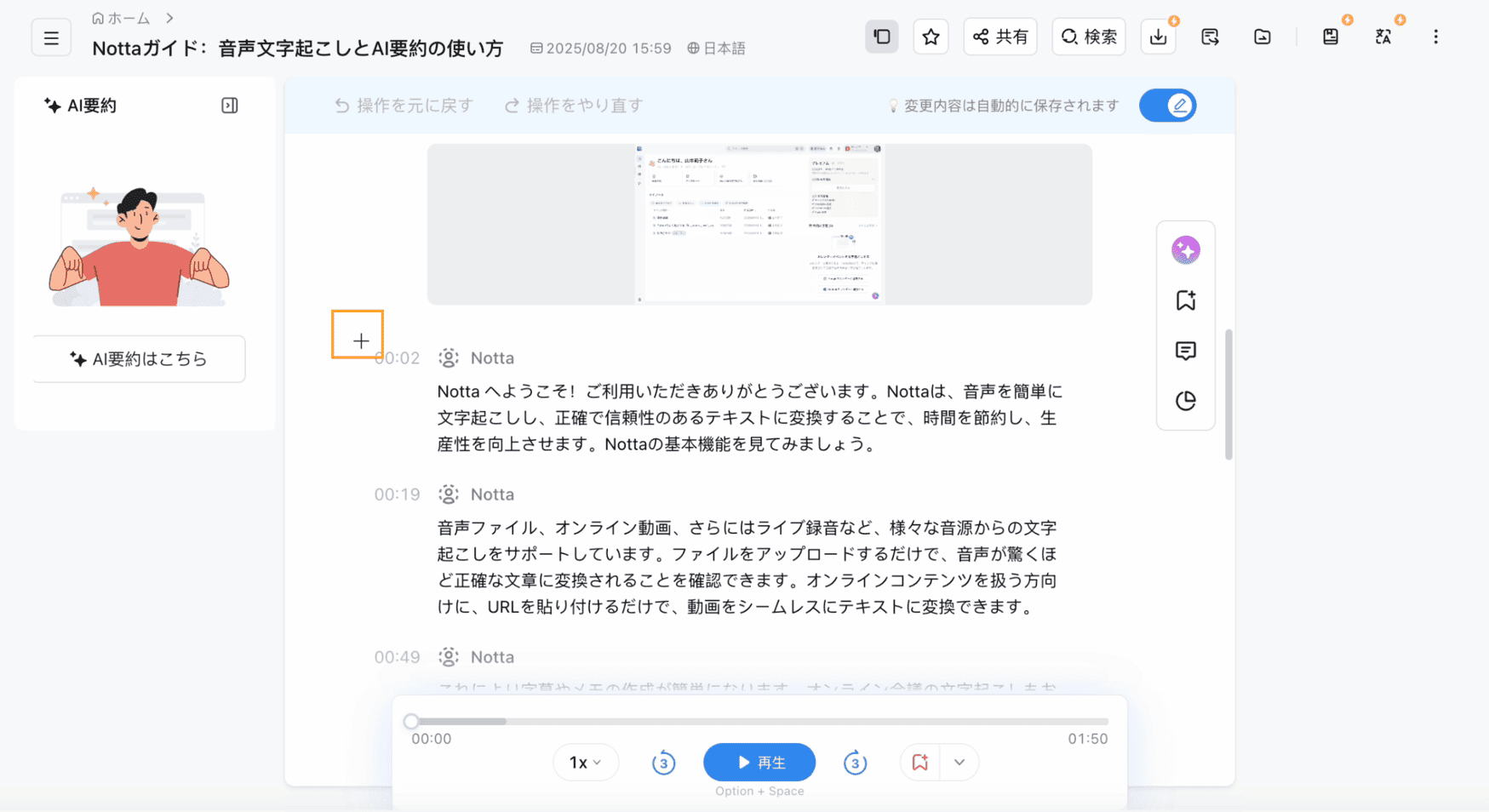The width and height of the screenshot is (1489, 812).
Task: Jump to timestamp 00:19
Action: tap(397, 495)
